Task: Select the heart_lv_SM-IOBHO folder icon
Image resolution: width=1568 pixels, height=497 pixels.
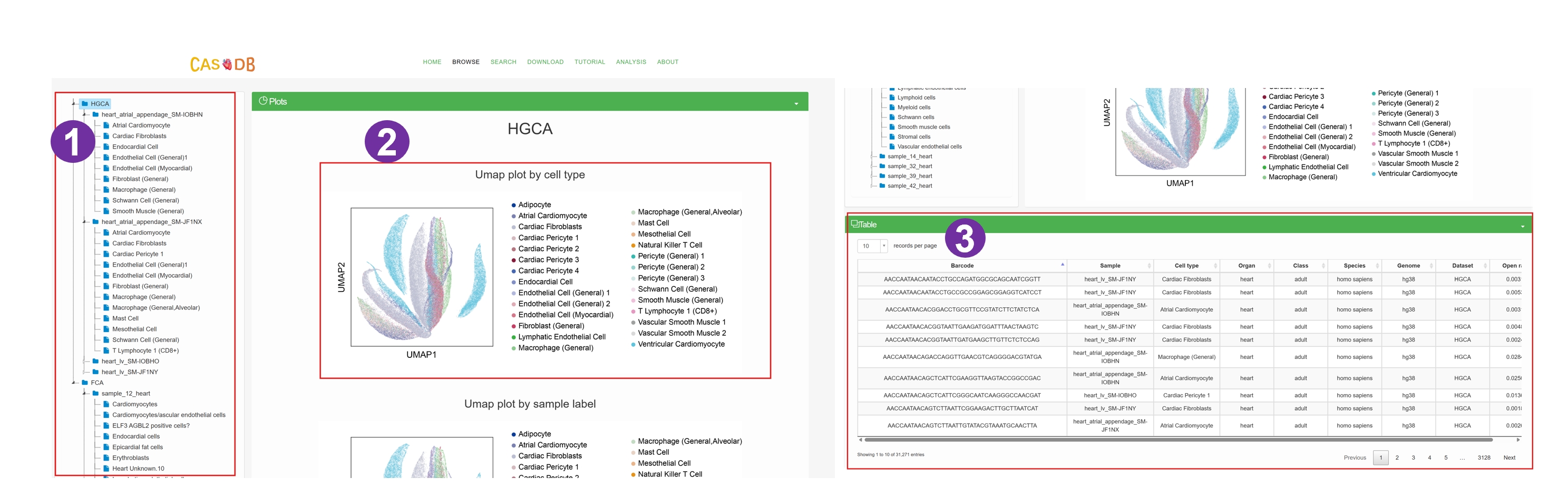Action: click(95, 362)
